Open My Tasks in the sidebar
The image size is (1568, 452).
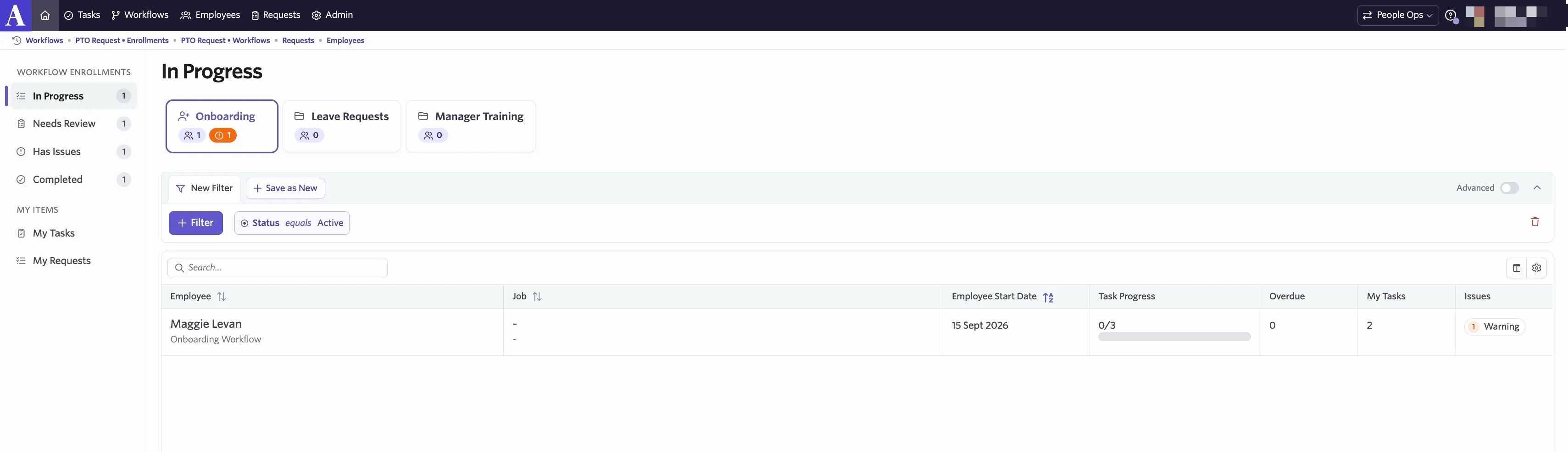[x=74, y=234]
